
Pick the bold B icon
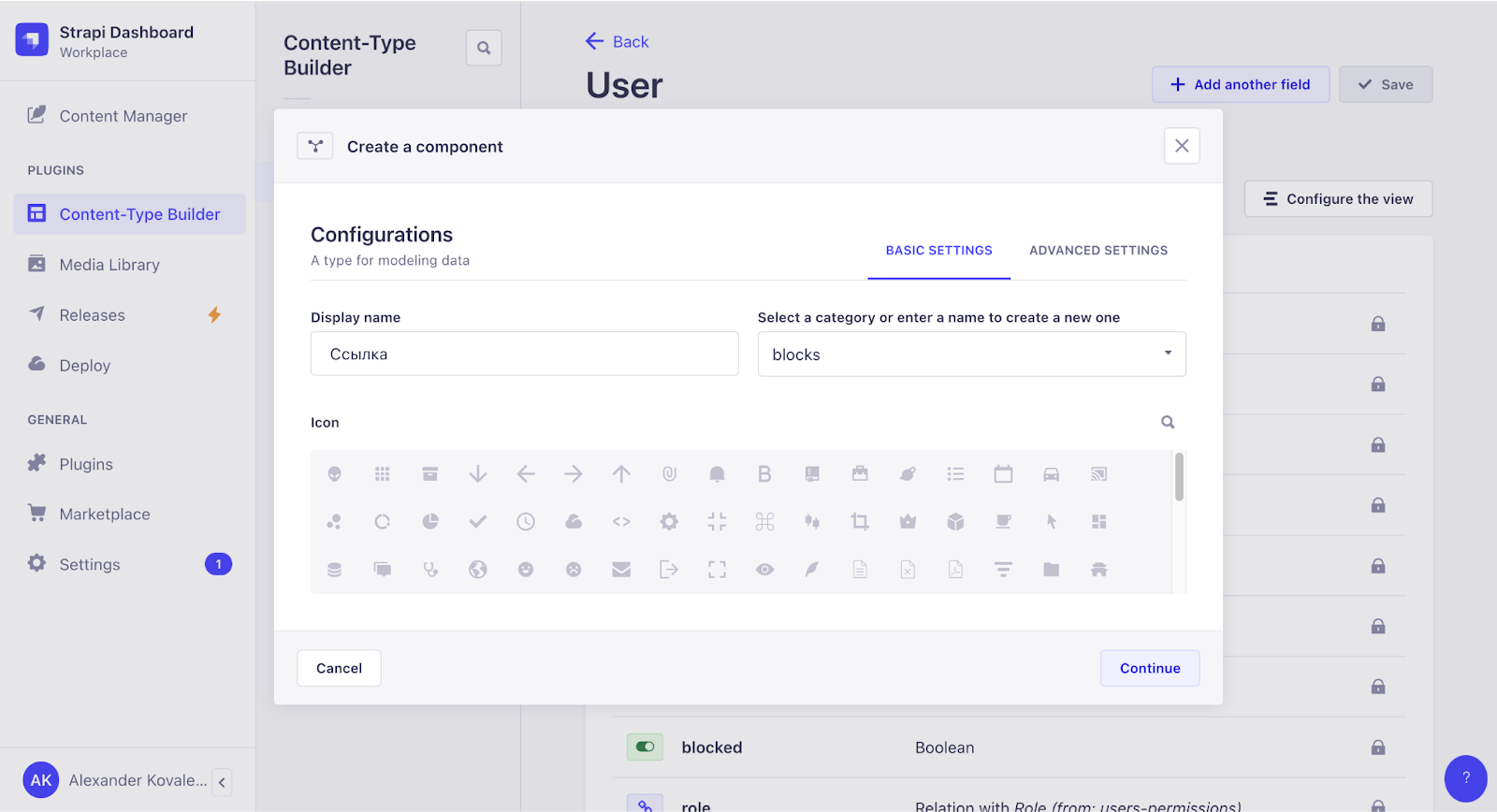tap(764, 474)
